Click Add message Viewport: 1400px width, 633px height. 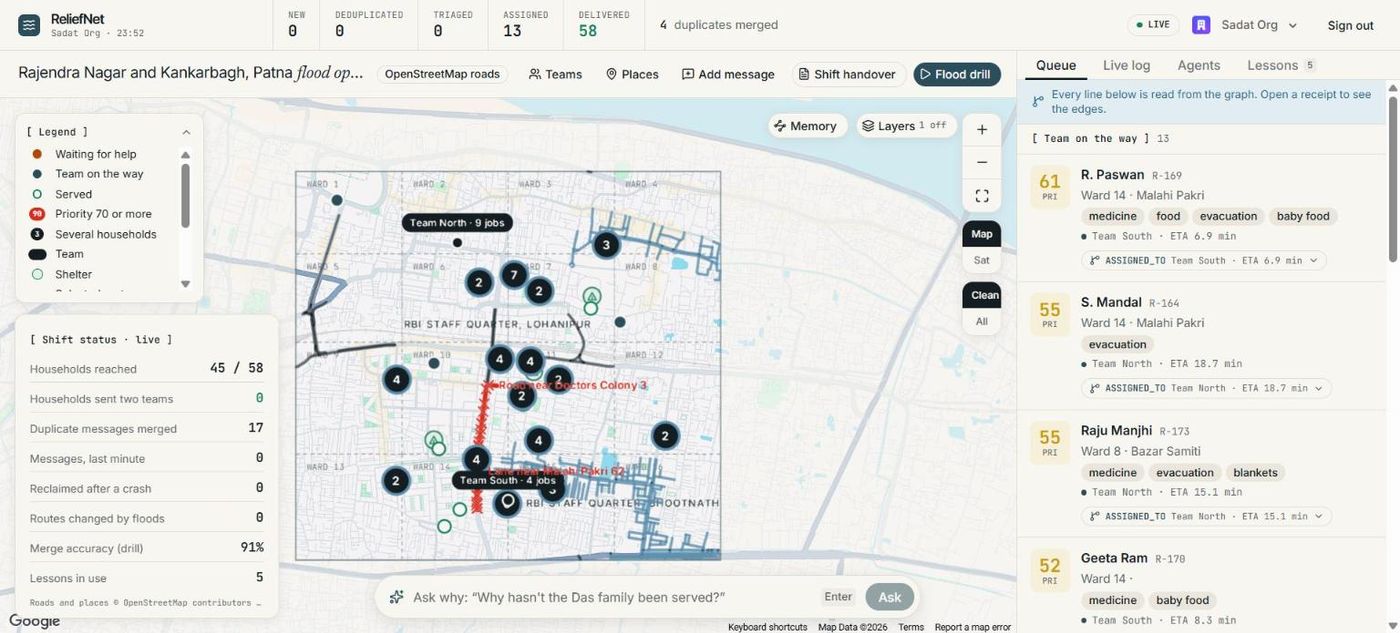tap(728, 74)
